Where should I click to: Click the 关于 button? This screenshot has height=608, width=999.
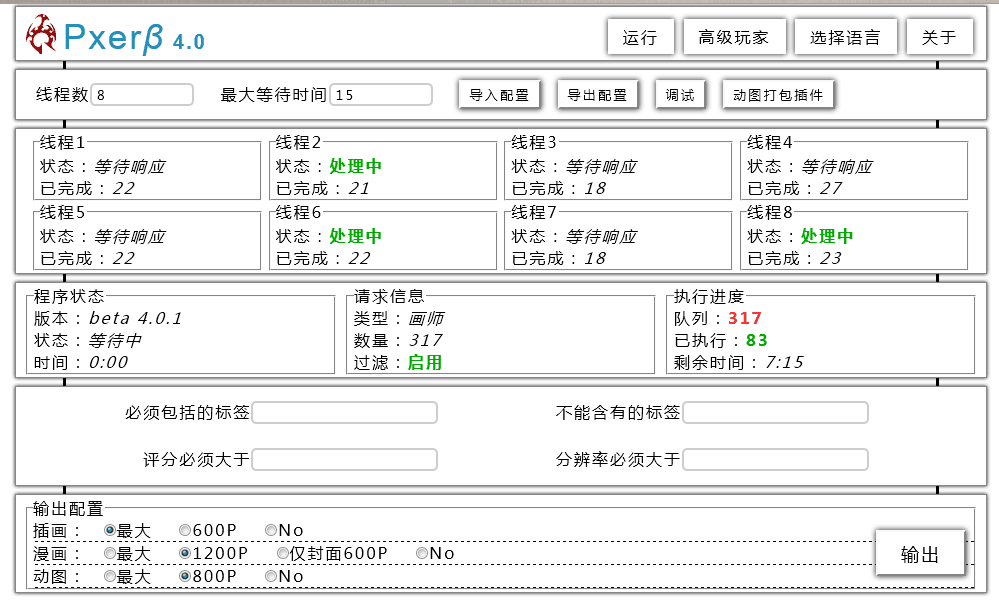pos(939,38)
